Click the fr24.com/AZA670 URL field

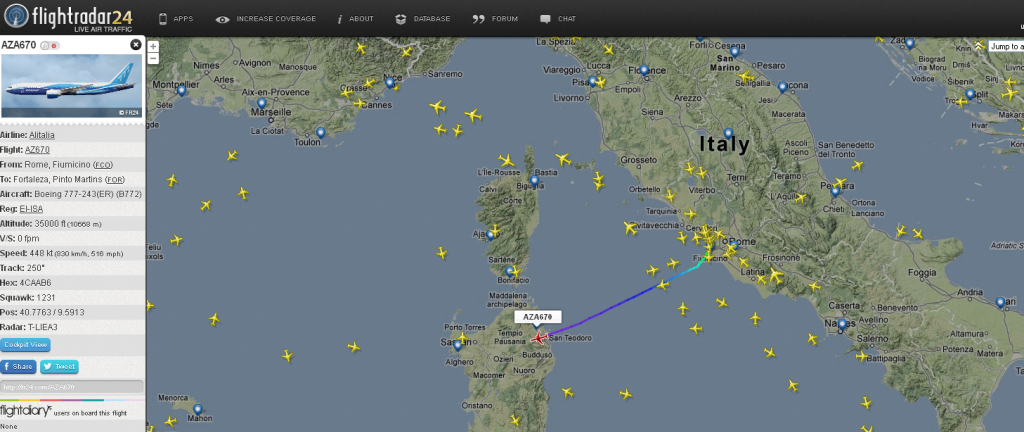(x=72, y=387)
